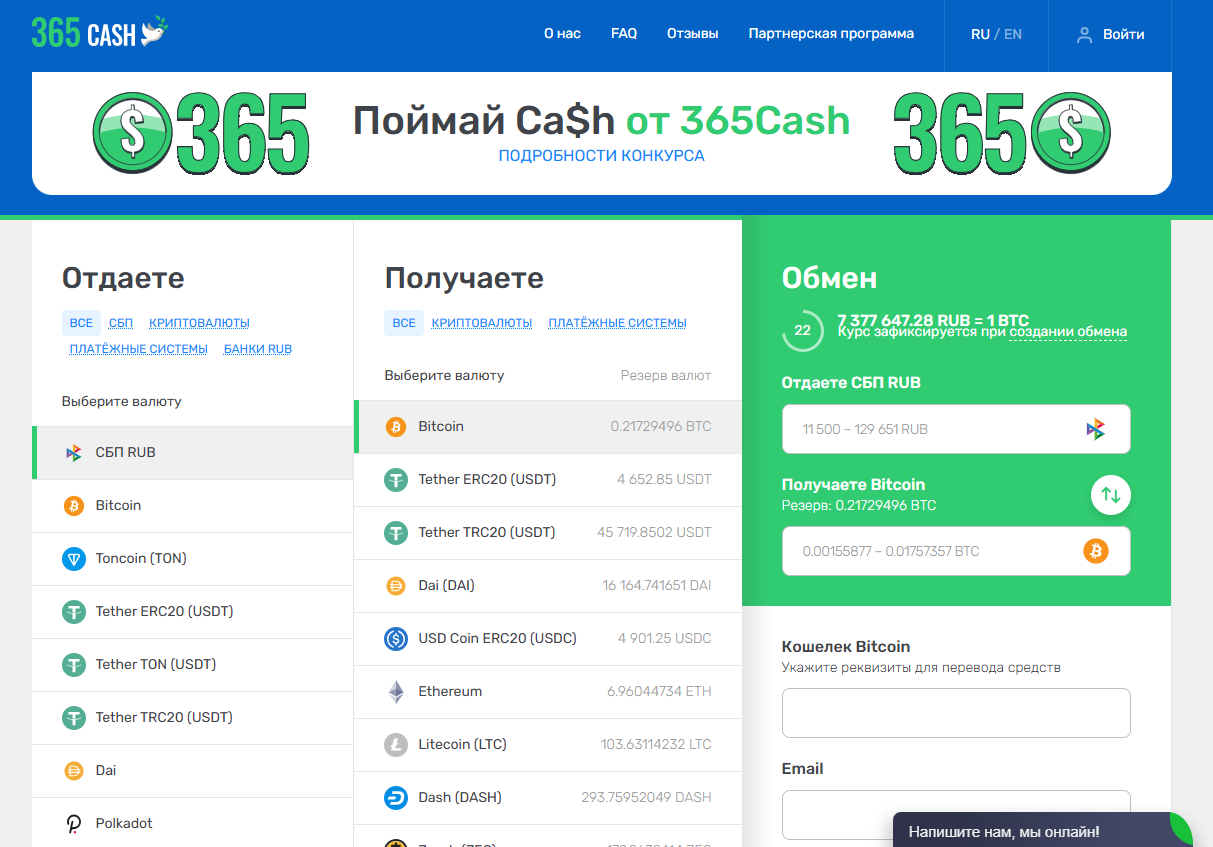Screen dimensions: 1213x847
Task: Click the blue Toncoin (TON) icon
Action: click(x=74, y=559)
